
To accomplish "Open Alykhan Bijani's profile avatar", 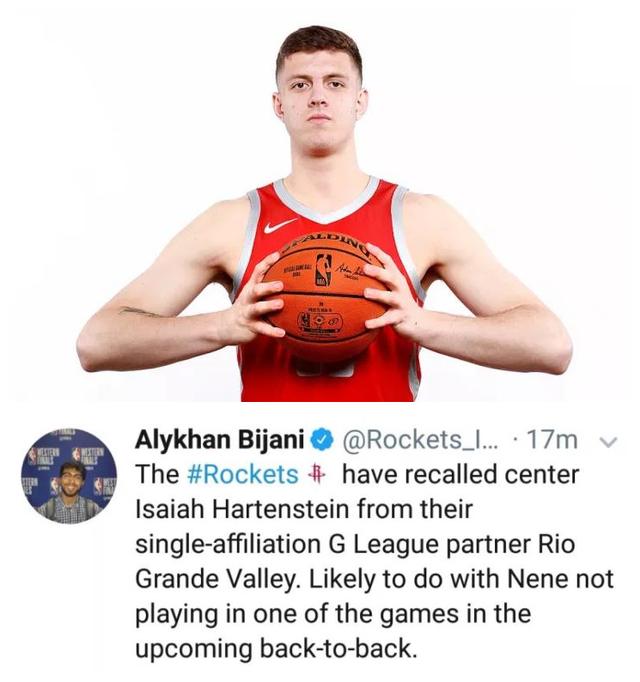I will pyautogui.click(x=69, y=476).
